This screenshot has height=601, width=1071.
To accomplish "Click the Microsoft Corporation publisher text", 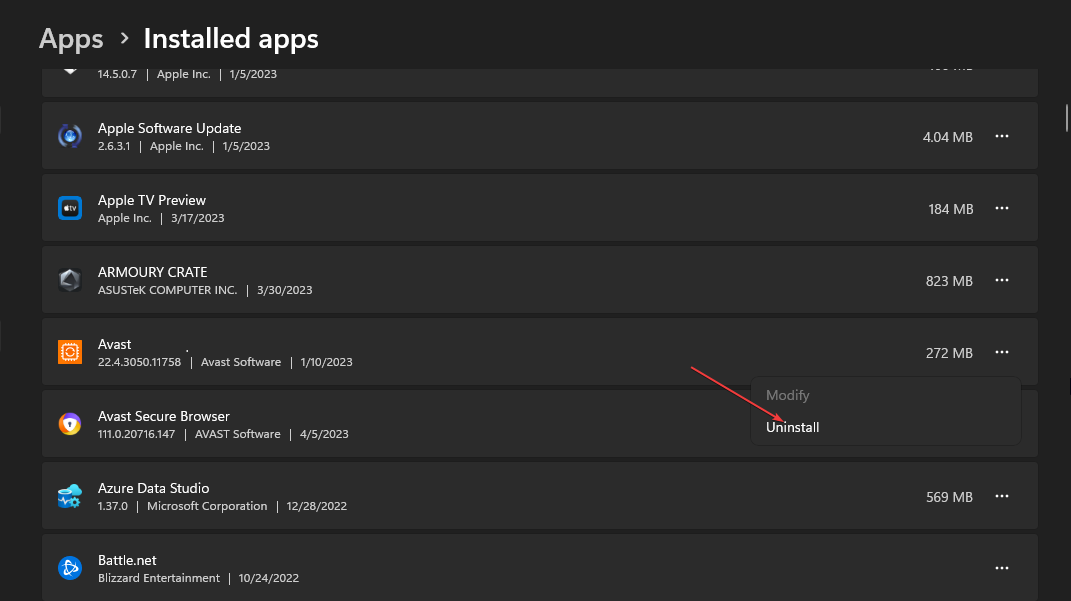I will [x=207, y=506].
